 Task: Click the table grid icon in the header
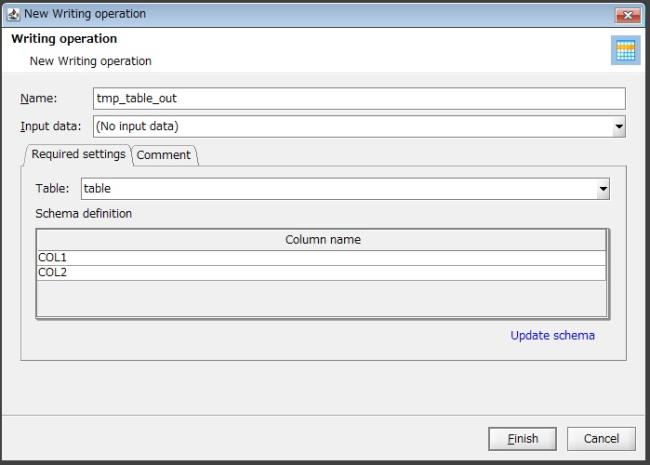(624, 51)
